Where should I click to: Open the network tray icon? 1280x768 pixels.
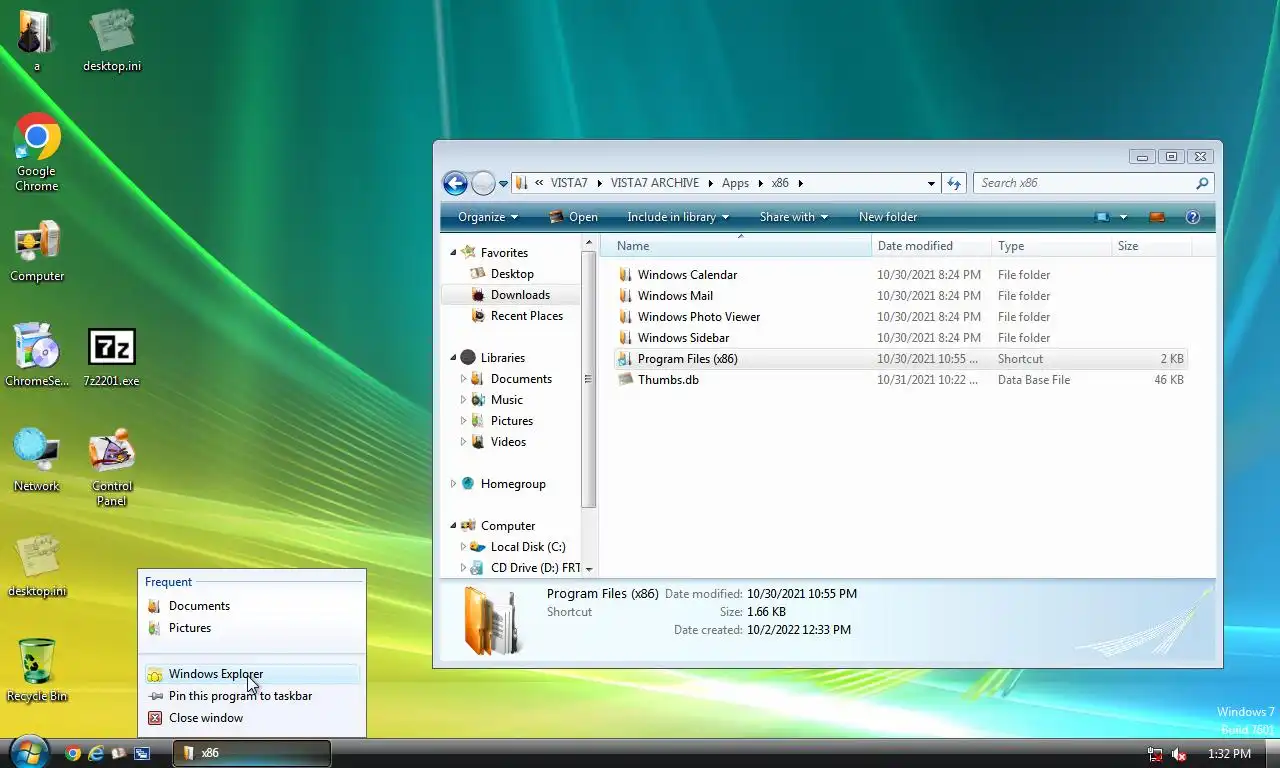[1155, 754]
